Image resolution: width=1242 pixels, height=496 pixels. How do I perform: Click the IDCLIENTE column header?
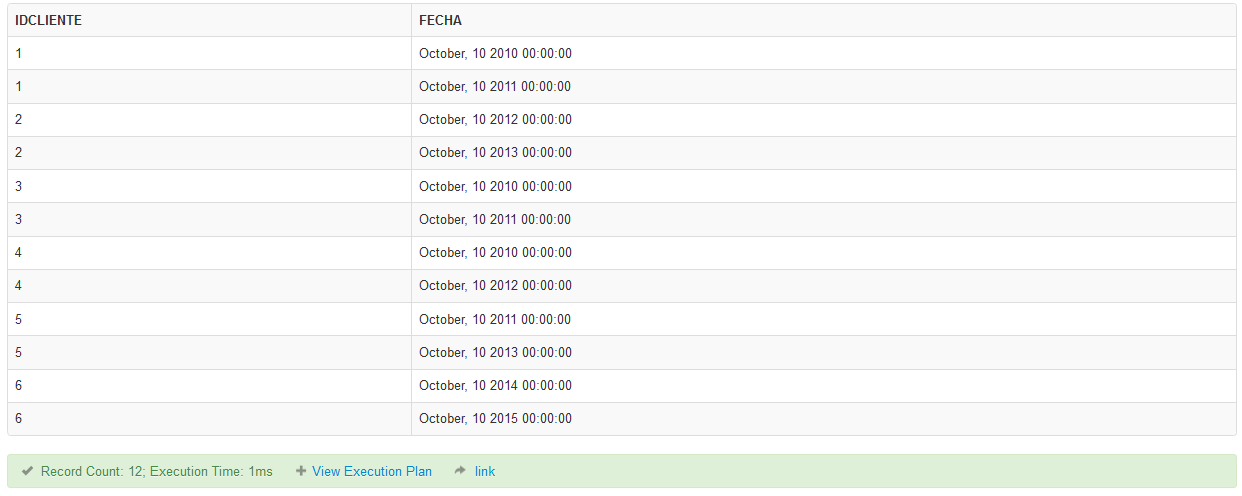(49, 20)
